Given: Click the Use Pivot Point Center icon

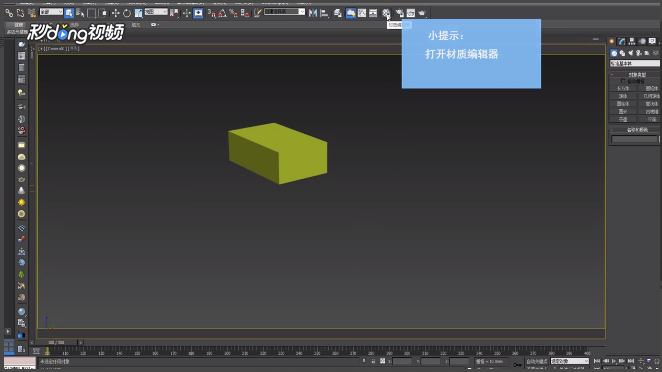Looking at the screenshot, I should pos(174,13).
